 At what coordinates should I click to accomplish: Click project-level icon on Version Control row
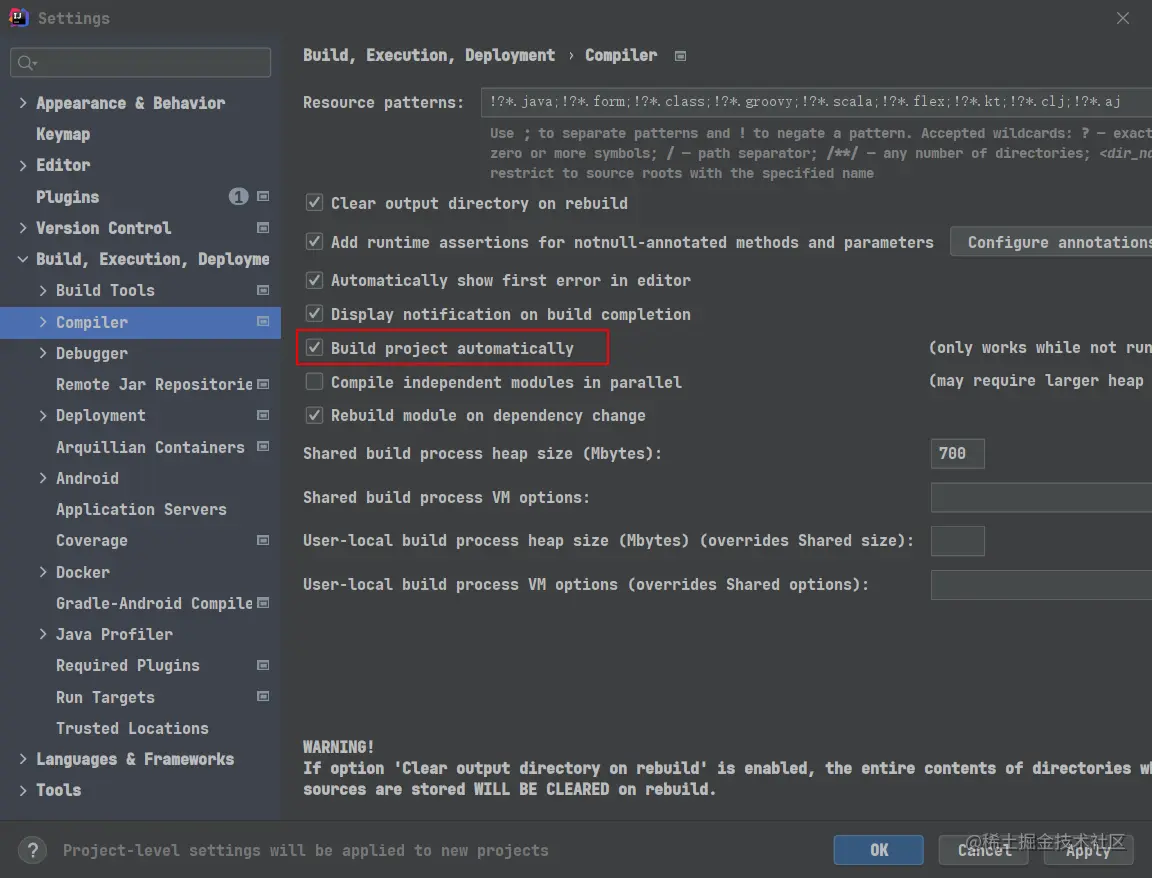tap(263, 228)
